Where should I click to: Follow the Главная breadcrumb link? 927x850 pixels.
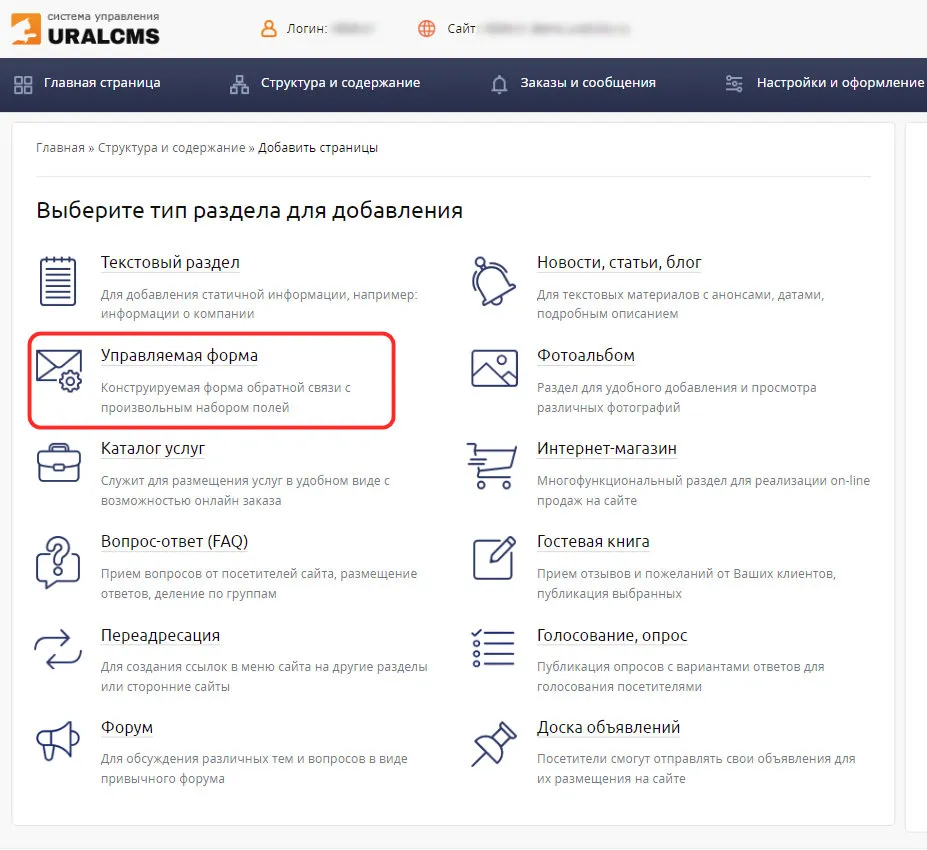click(x=60, y=148)
